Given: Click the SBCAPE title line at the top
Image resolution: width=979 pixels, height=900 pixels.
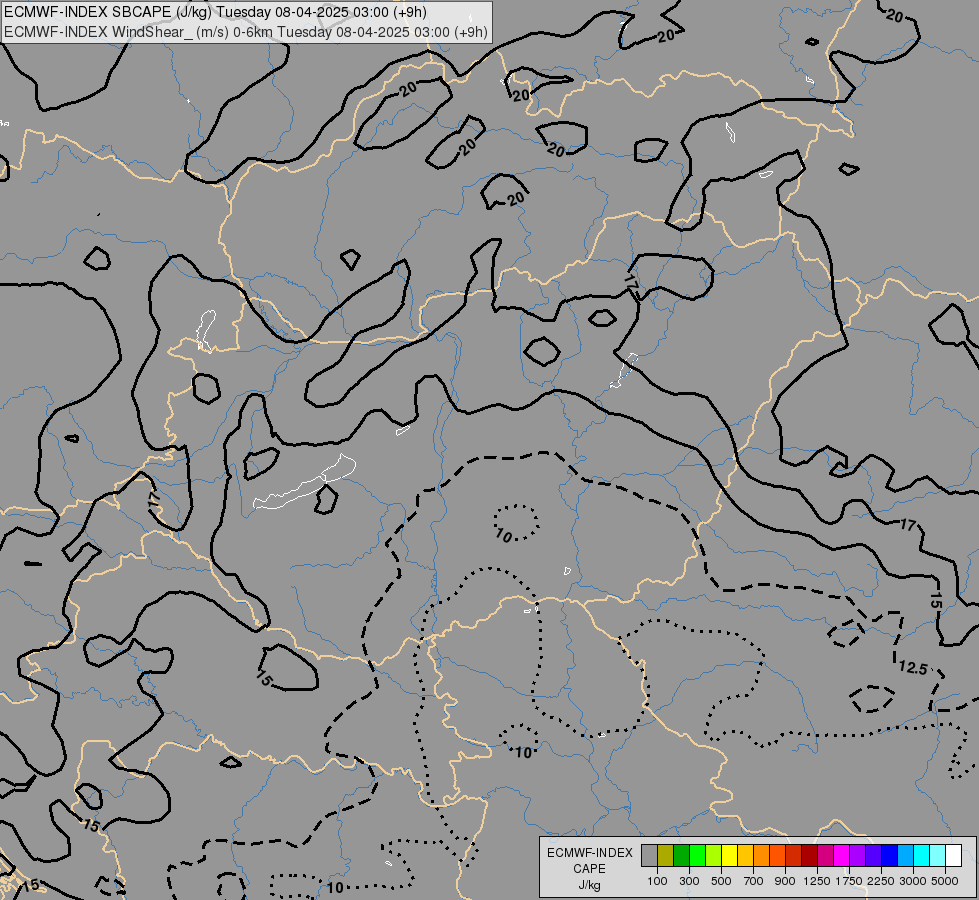Looking at the screenshot, I should [215, 12].
